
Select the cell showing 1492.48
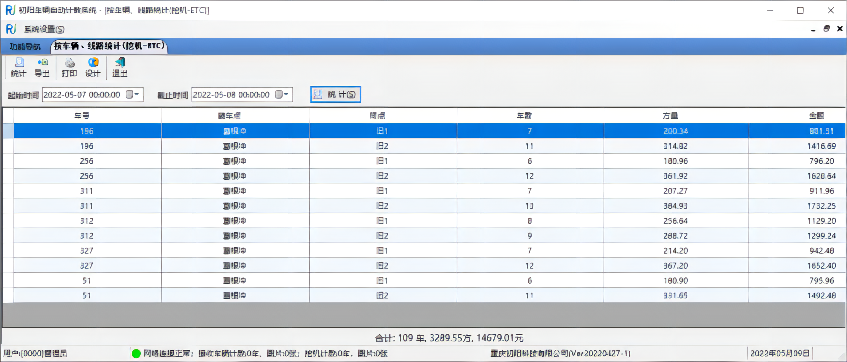pos(797,296)
